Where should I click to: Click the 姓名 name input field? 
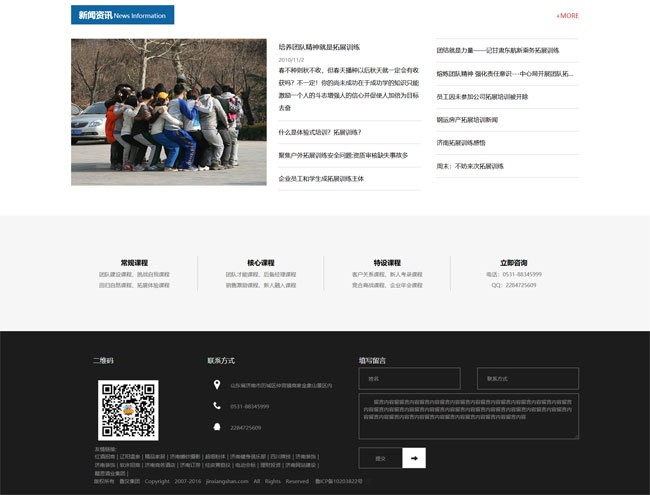click(410, 379)
